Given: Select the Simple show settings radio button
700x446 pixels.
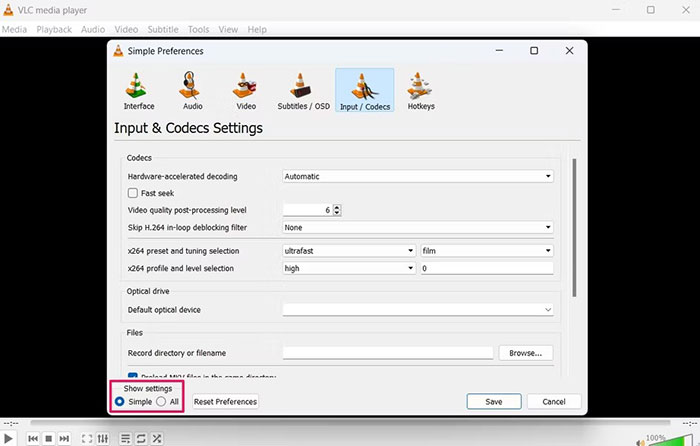Looking at the screenshot, I should (120, 401).
